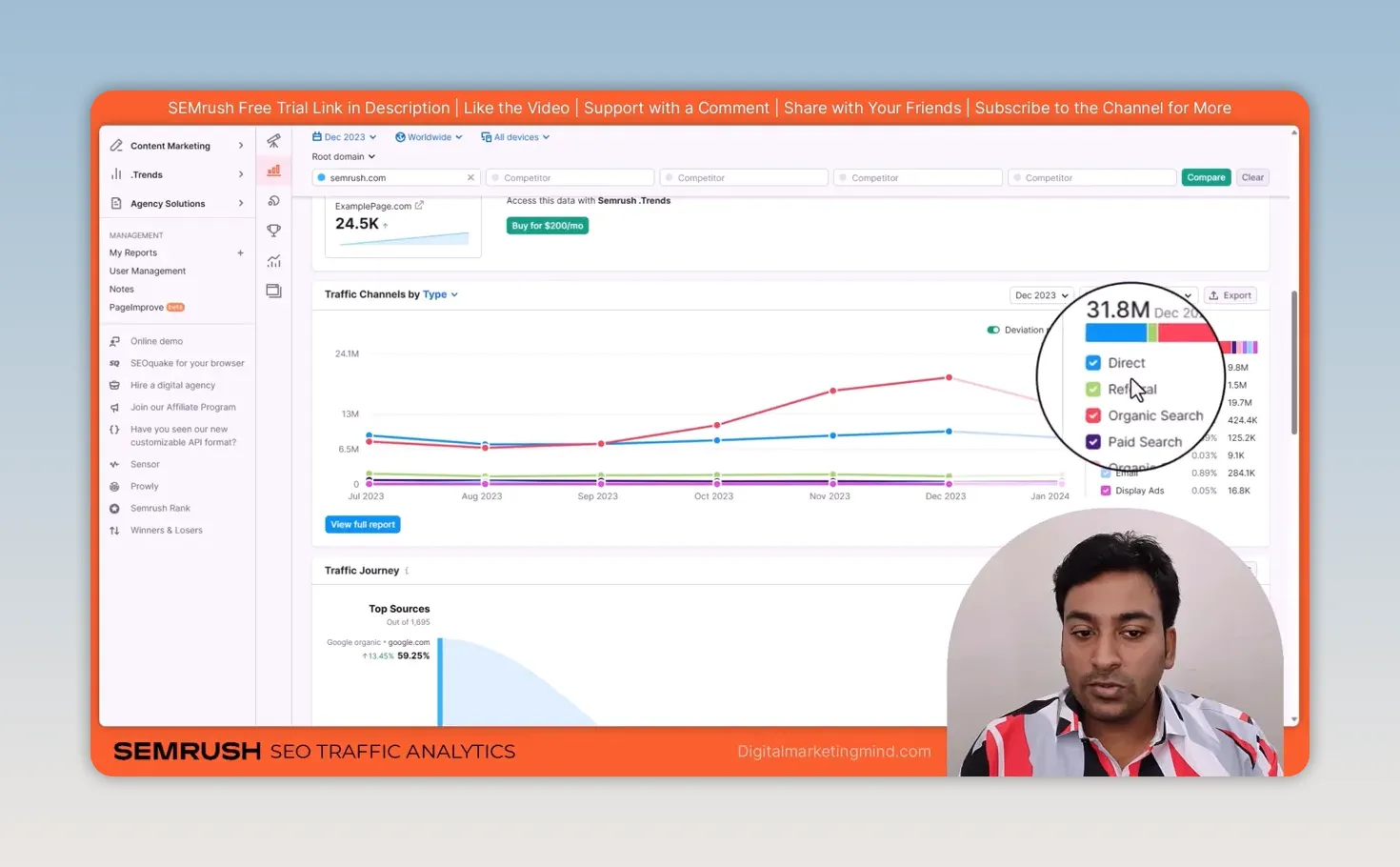The height and width of the screenshot is (867, 1400).
Task: Open User Management
Action: (x=148, y=272)
